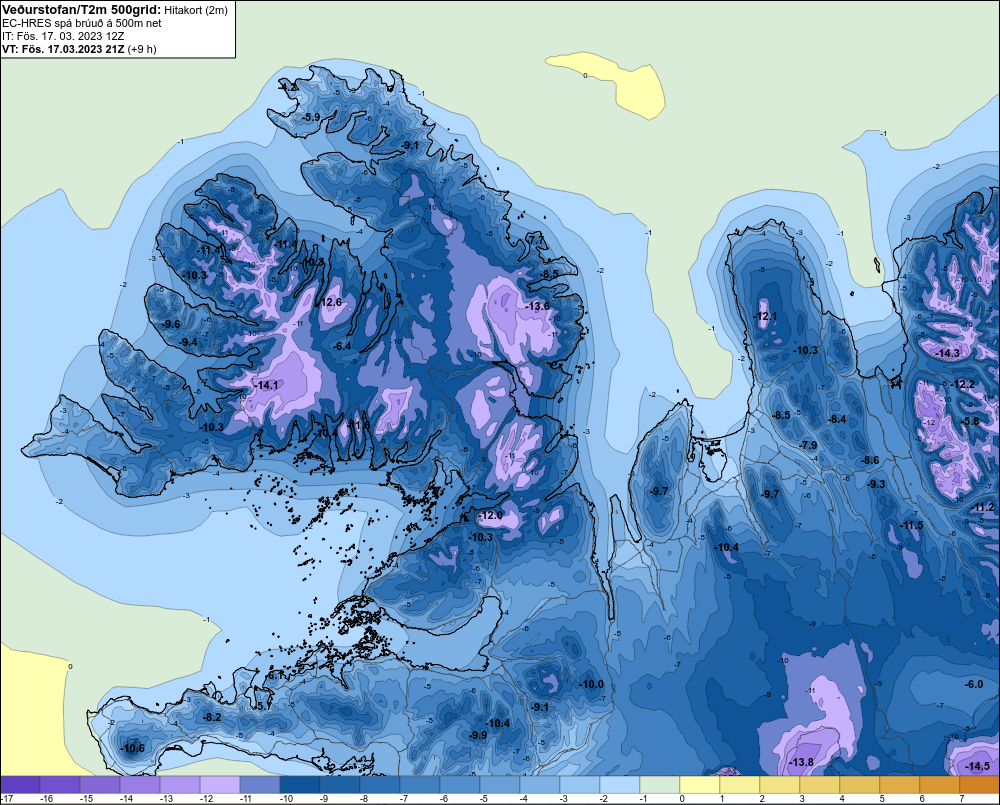Click the -11.5 temperature value on map
Viewport: 1000px width, 805px height.
coord(911,525)
